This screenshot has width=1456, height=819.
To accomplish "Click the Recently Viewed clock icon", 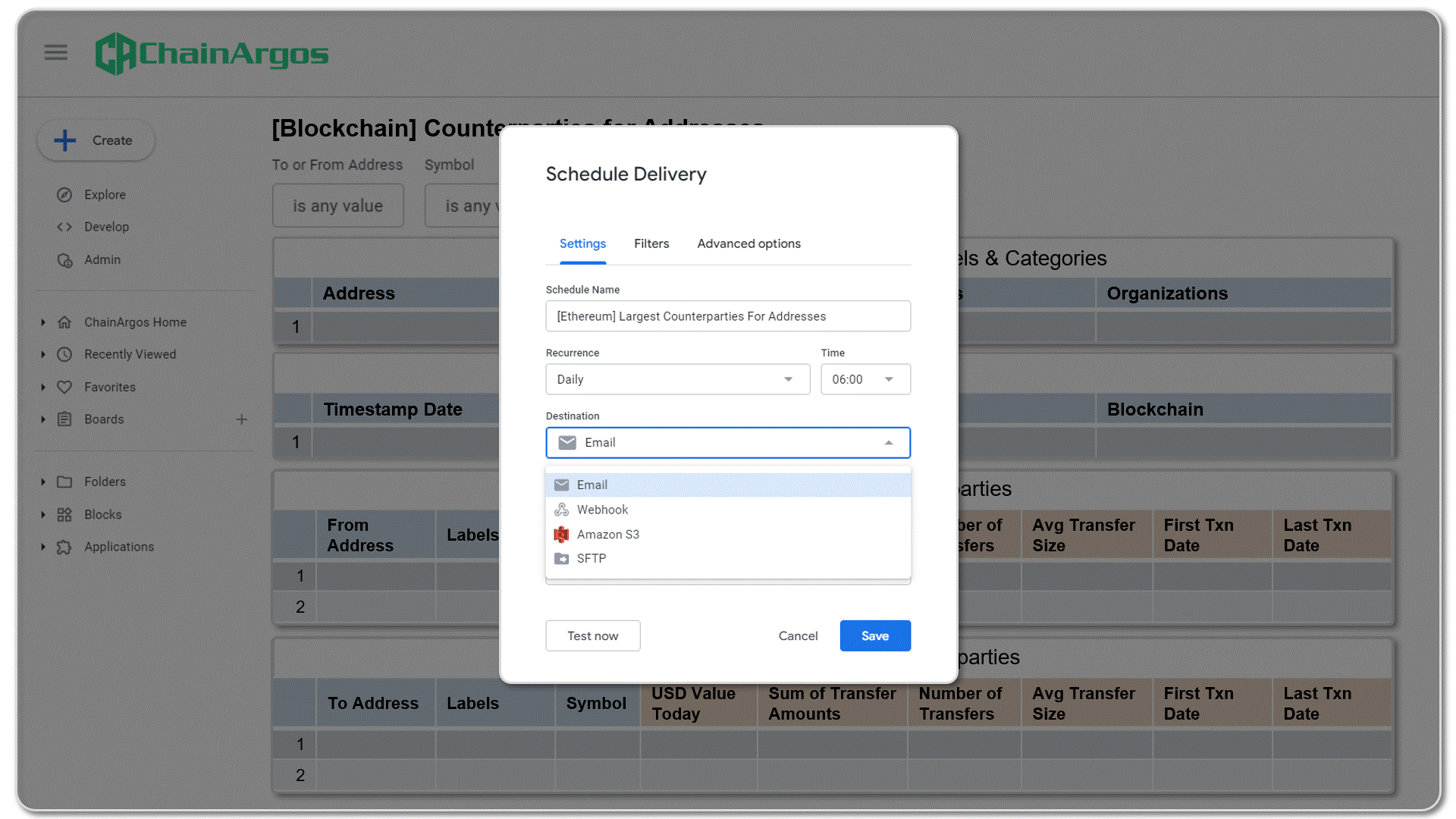I will [x=64, y=354].
